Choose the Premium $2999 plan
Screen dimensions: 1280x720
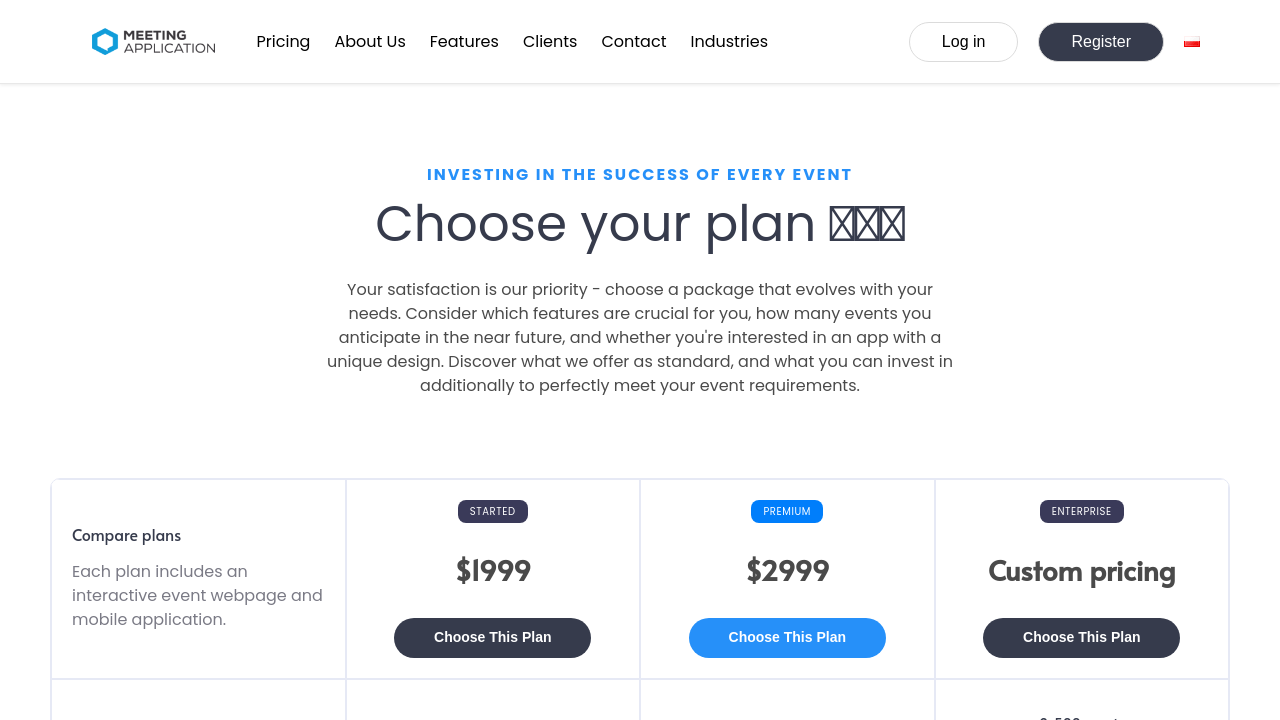pyautogui.click(x=787, y=638)
